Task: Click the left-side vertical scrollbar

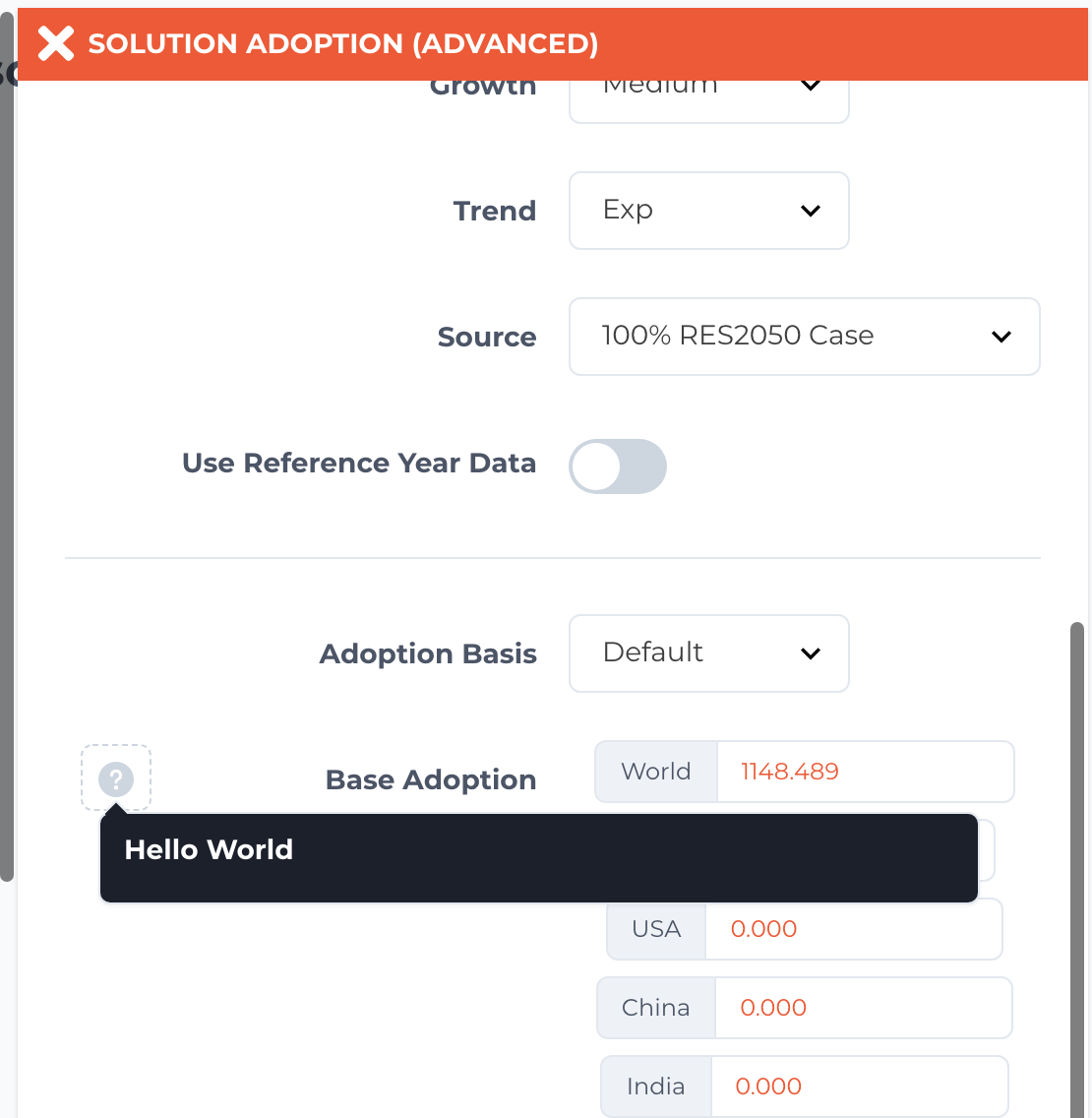Action: [7, 447]
